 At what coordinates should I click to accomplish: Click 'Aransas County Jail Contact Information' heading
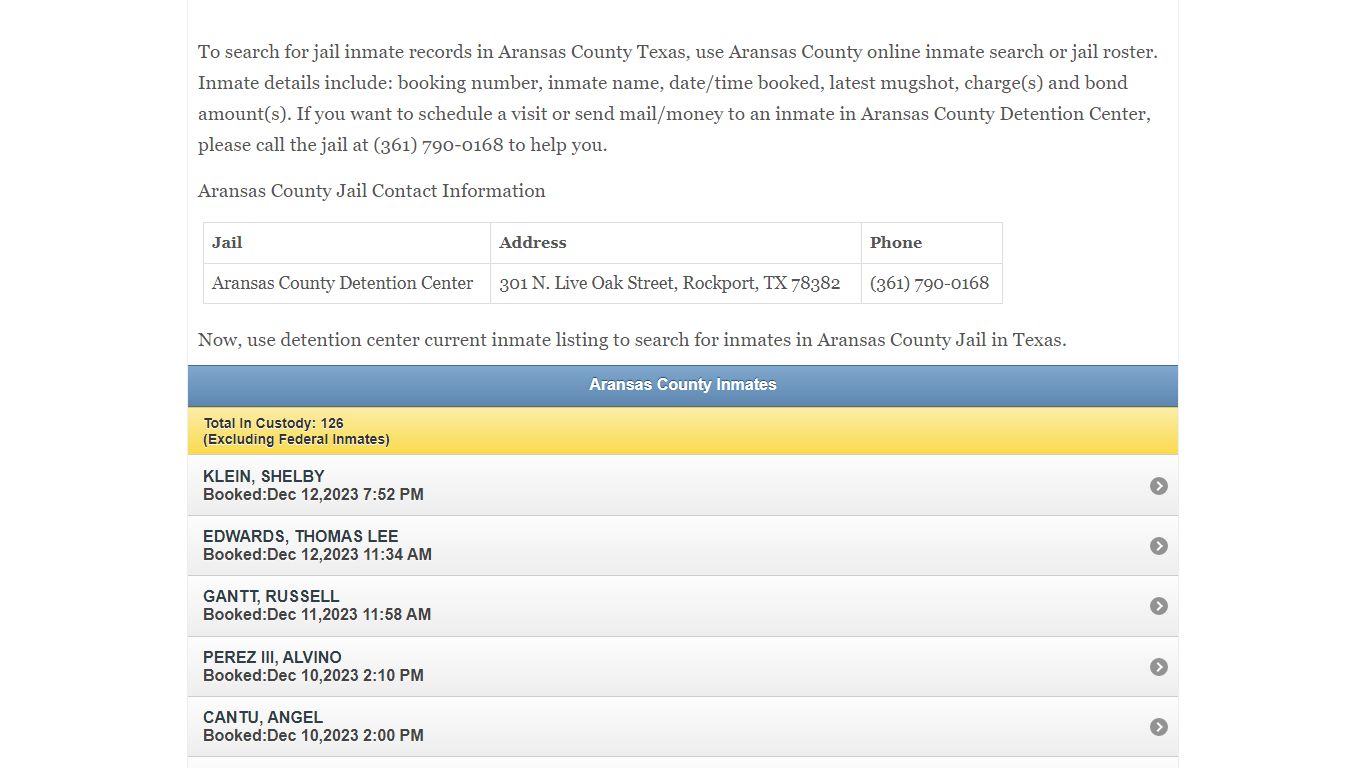click(372, 191)
